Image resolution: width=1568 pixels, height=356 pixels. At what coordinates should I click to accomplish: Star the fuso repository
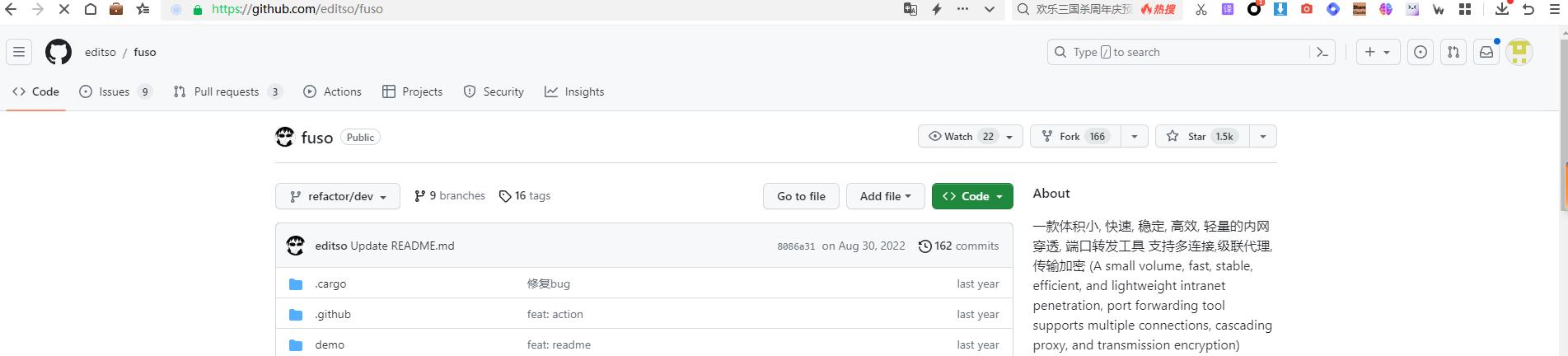[1203, 136]
